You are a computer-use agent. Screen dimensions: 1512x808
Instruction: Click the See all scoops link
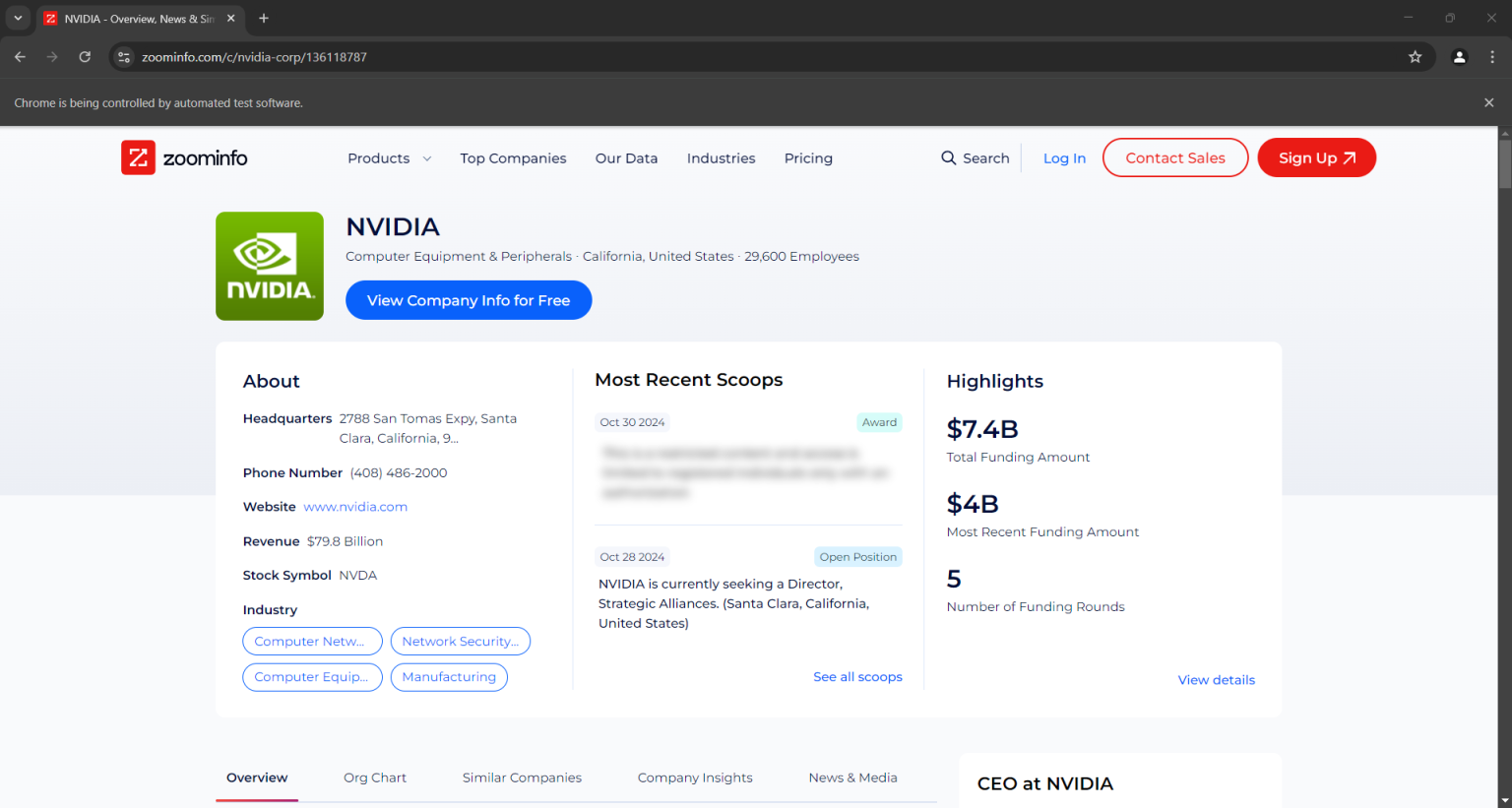[857, 677]
